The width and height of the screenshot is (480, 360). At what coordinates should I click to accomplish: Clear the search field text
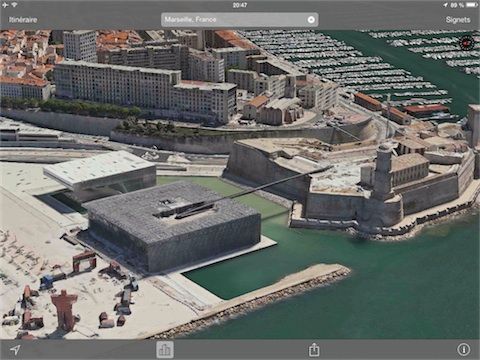(311, 20)
